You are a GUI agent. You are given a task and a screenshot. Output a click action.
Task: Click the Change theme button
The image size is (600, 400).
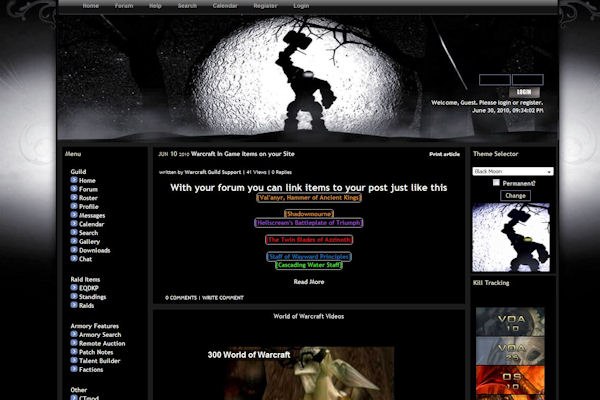click(515, 196)
